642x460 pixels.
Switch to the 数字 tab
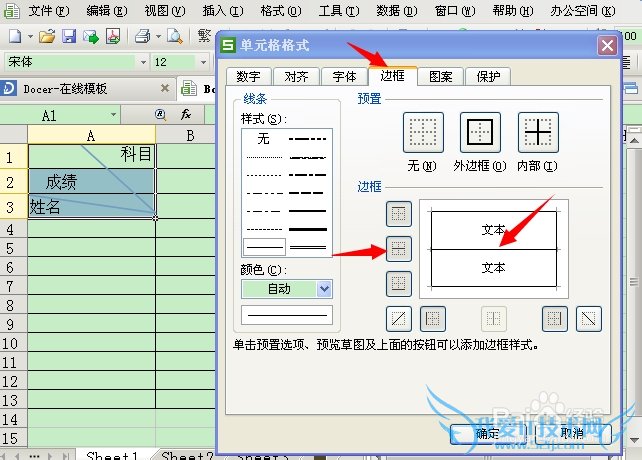[248, 76]
